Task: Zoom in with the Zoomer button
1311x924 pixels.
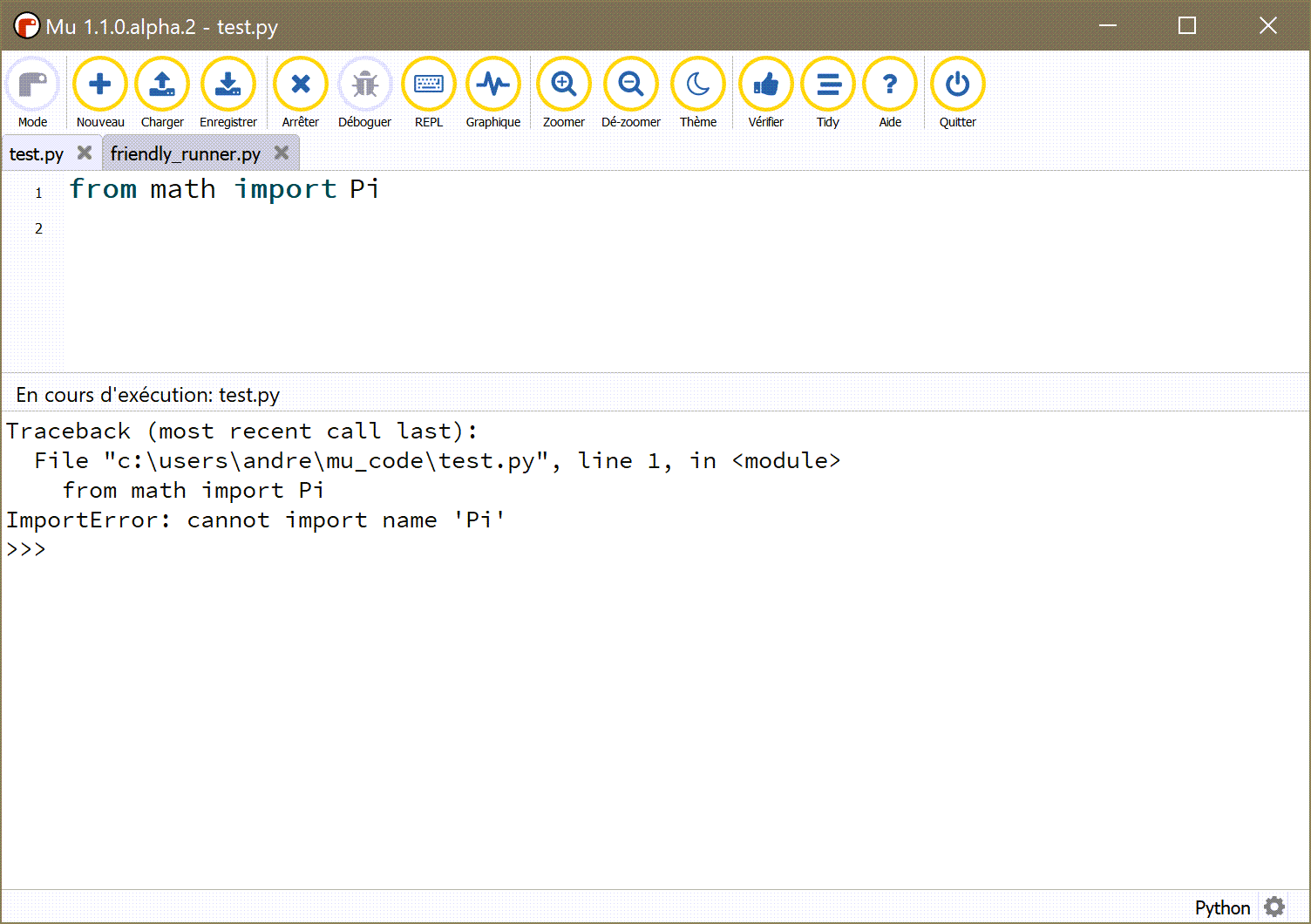Action: point(564,93)
